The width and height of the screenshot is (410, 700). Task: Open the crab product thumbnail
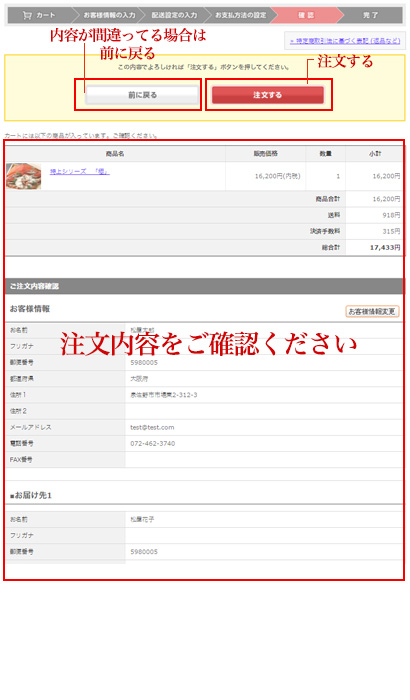24,176
